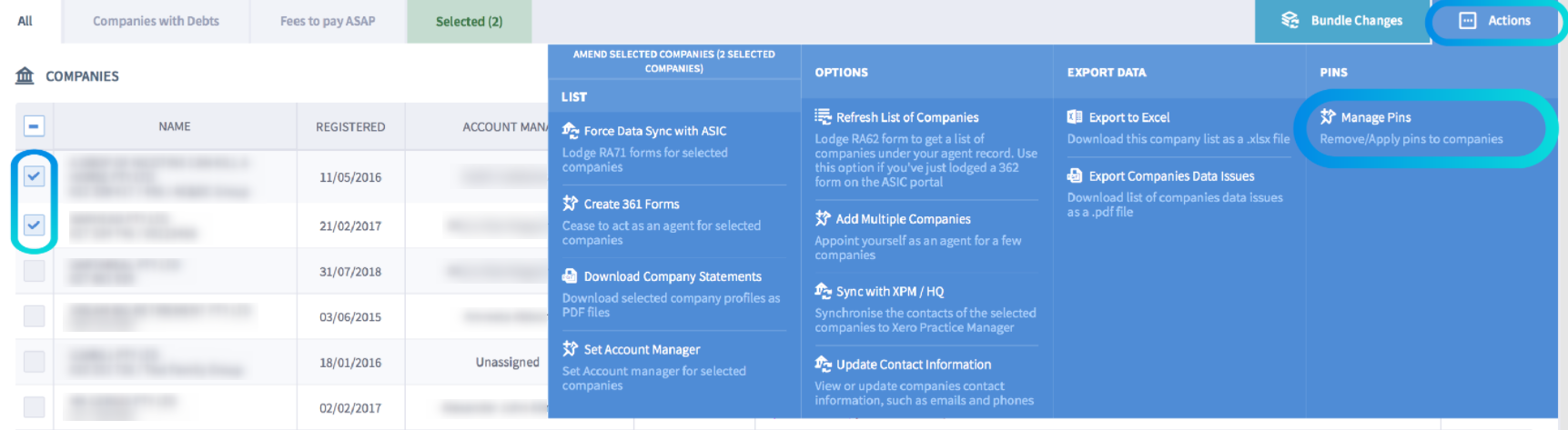Screen dimensions: 1568x430
Task: Click the Export Companies Data Issues PDF icon
Action: pos(1075,175)
